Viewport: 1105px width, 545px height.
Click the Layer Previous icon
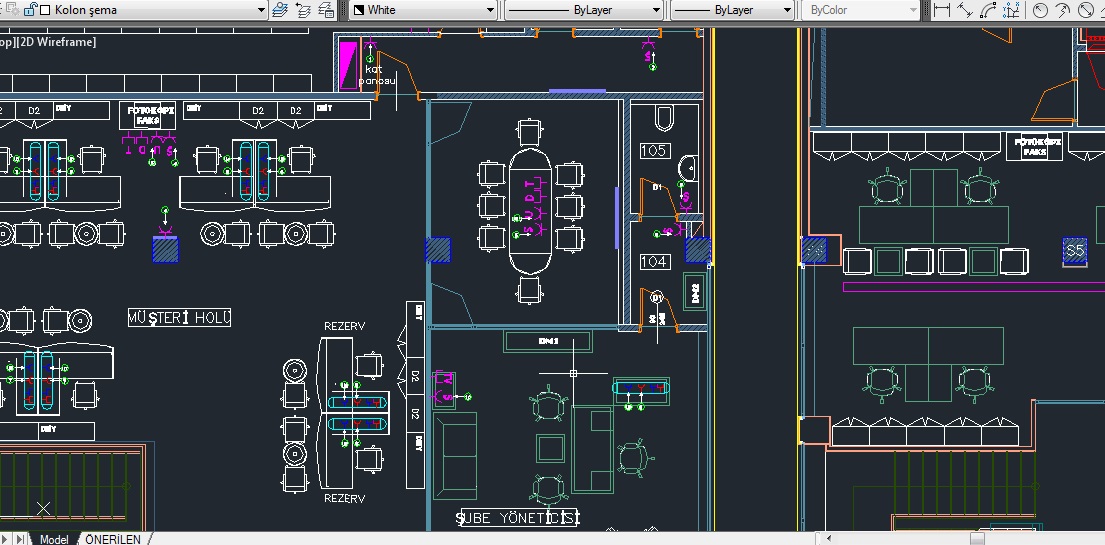tap(304, 10)
